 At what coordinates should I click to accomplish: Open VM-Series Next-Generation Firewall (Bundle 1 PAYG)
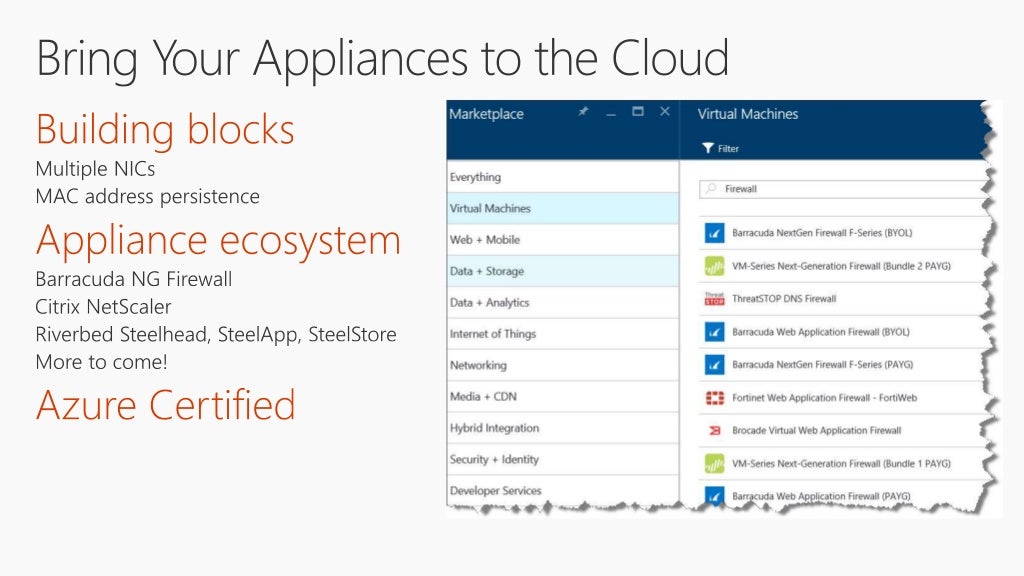click(841, 464)
